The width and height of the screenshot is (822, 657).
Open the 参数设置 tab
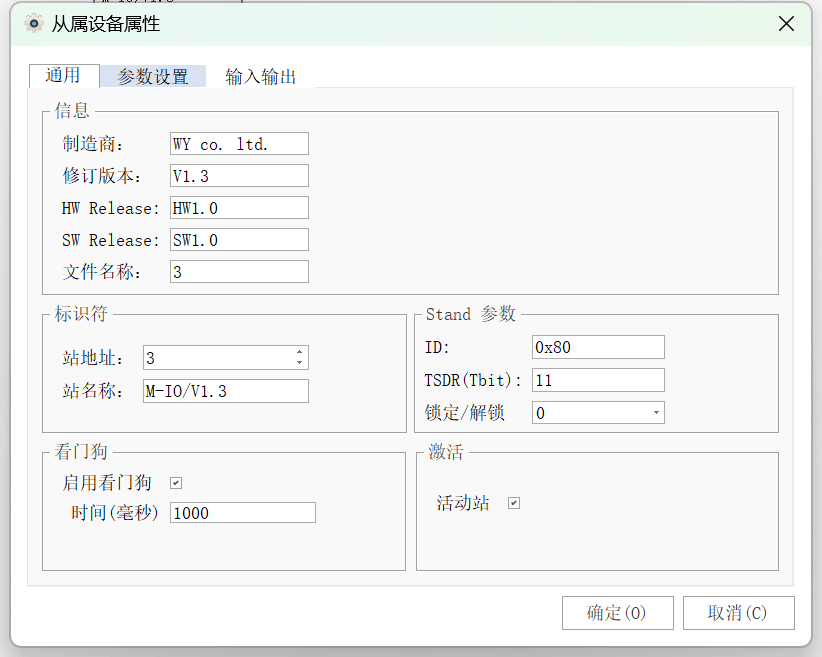tap(153, 77)
